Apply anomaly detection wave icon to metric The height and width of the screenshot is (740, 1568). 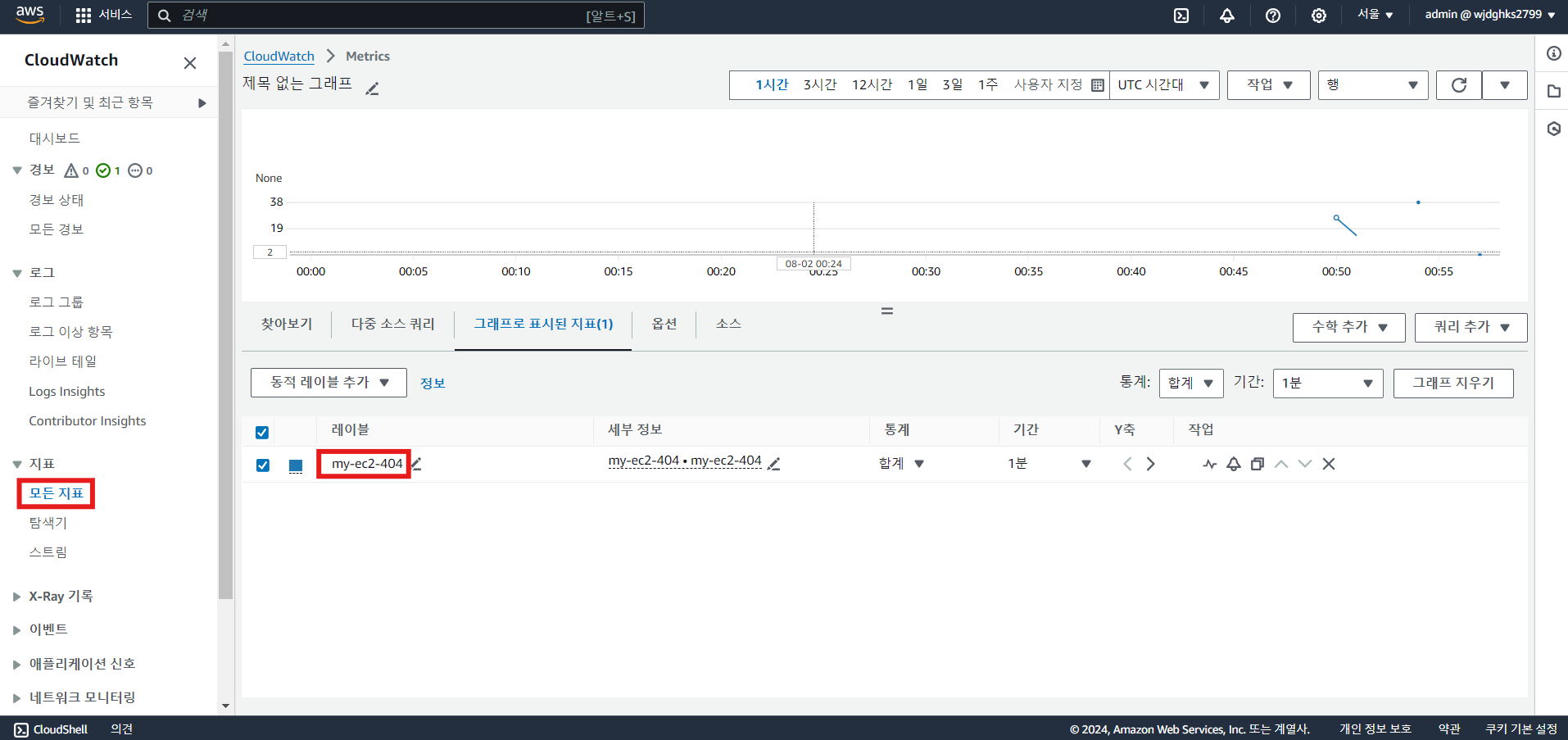point(1210,464)
